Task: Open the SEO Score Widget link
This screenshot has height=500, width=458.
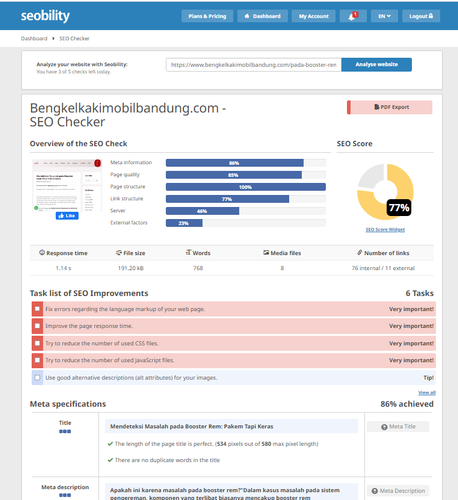Action: (385, 229)
